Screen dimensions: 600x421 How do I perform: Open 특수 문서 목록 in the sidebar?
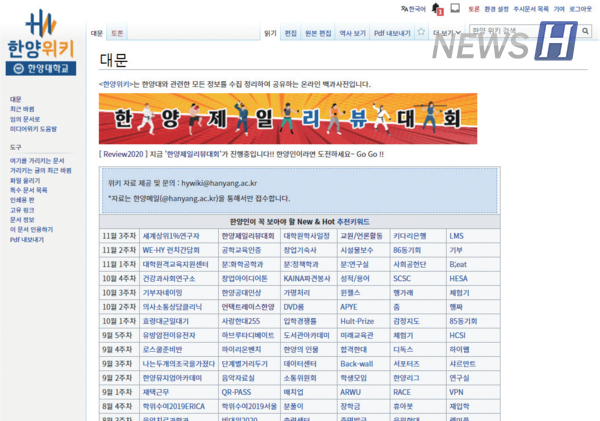29,190
